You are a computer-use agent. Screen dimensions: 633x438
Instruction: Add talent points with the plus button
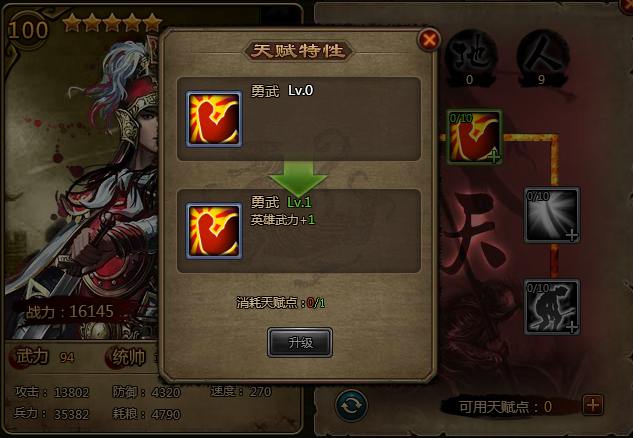tap(593, 405)
